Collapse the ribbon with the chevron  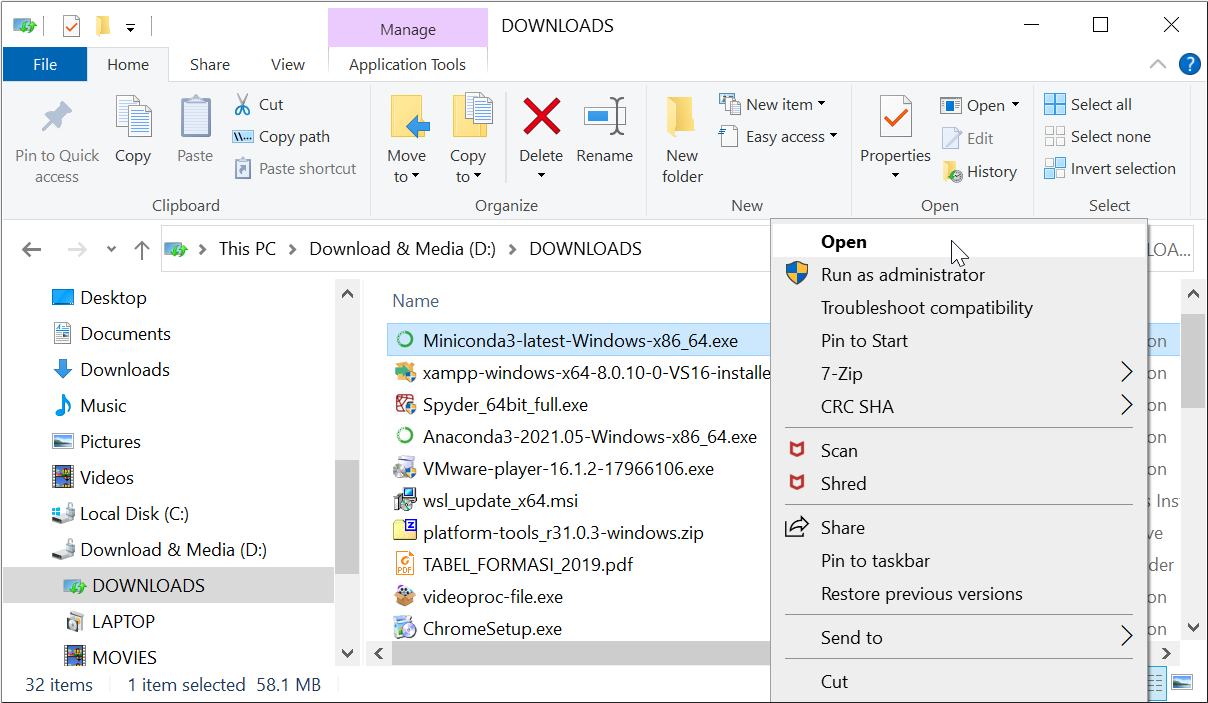click(1157, 64)
